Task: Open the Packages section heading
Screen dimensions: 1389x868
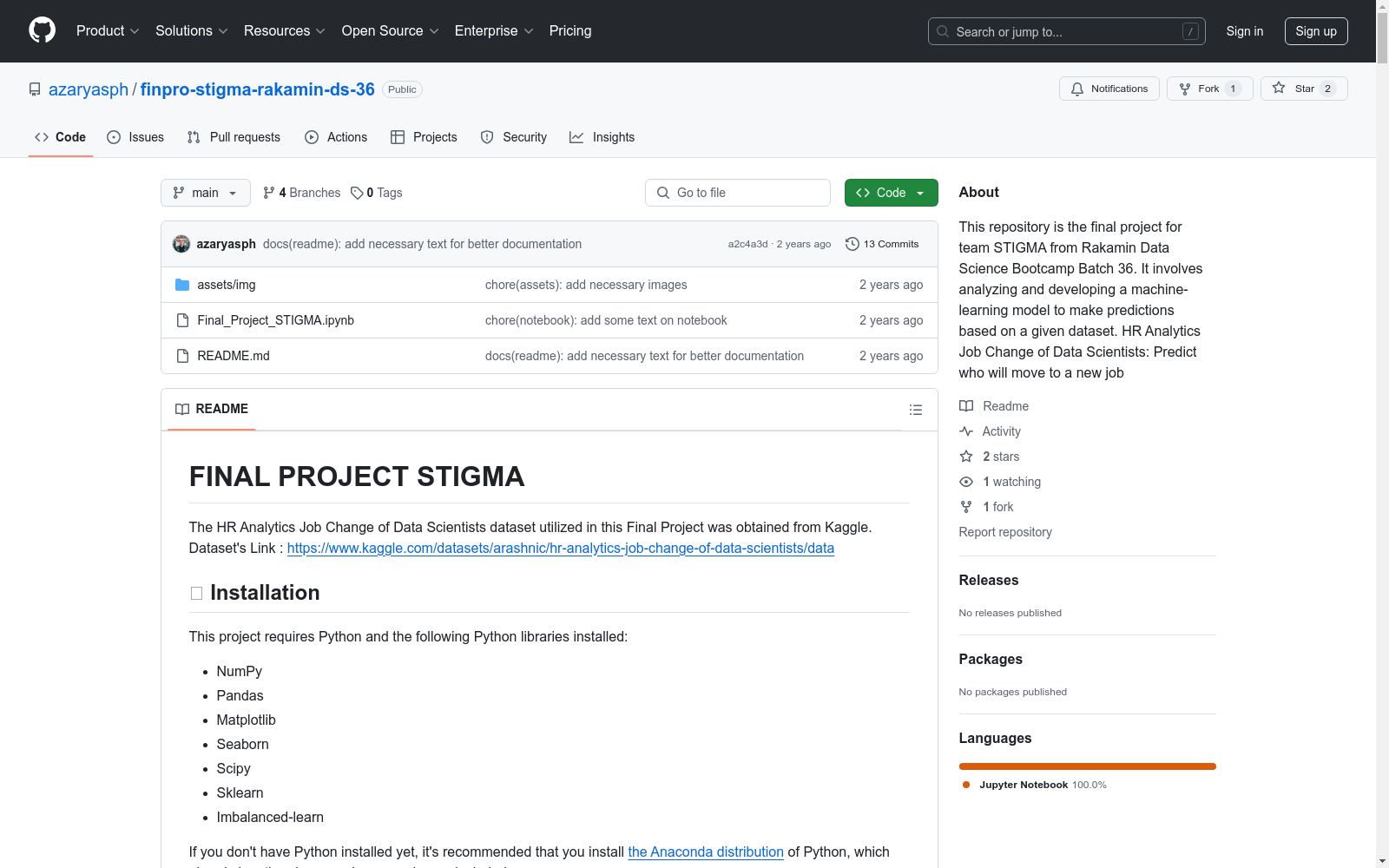Action: click(x=991, y=660)
